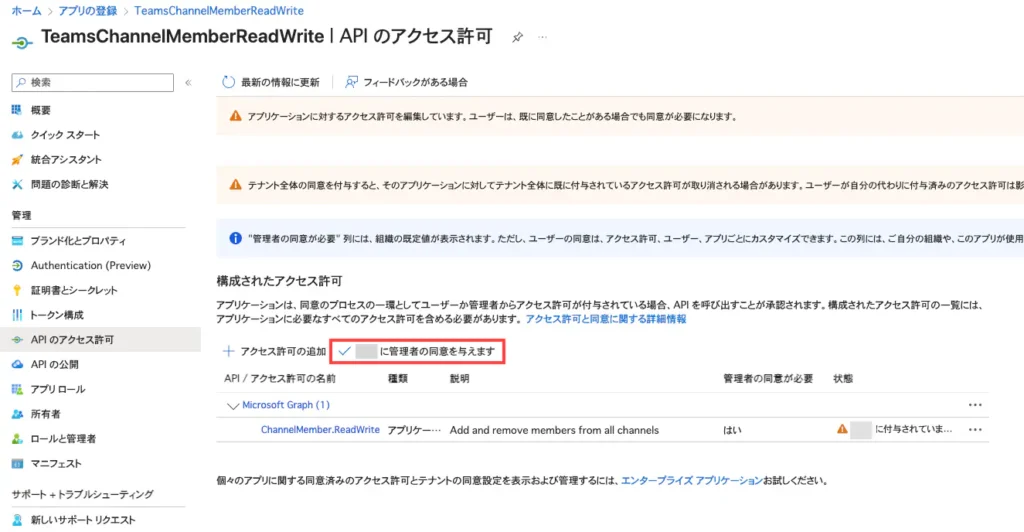
Task: Click the に管理者の同意を与えます button
Action: (417, 351)
